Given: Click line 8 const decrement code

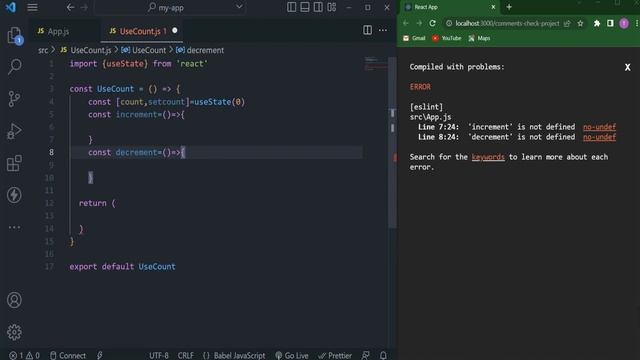Looking at the screenshot, I should coord(137,152).
